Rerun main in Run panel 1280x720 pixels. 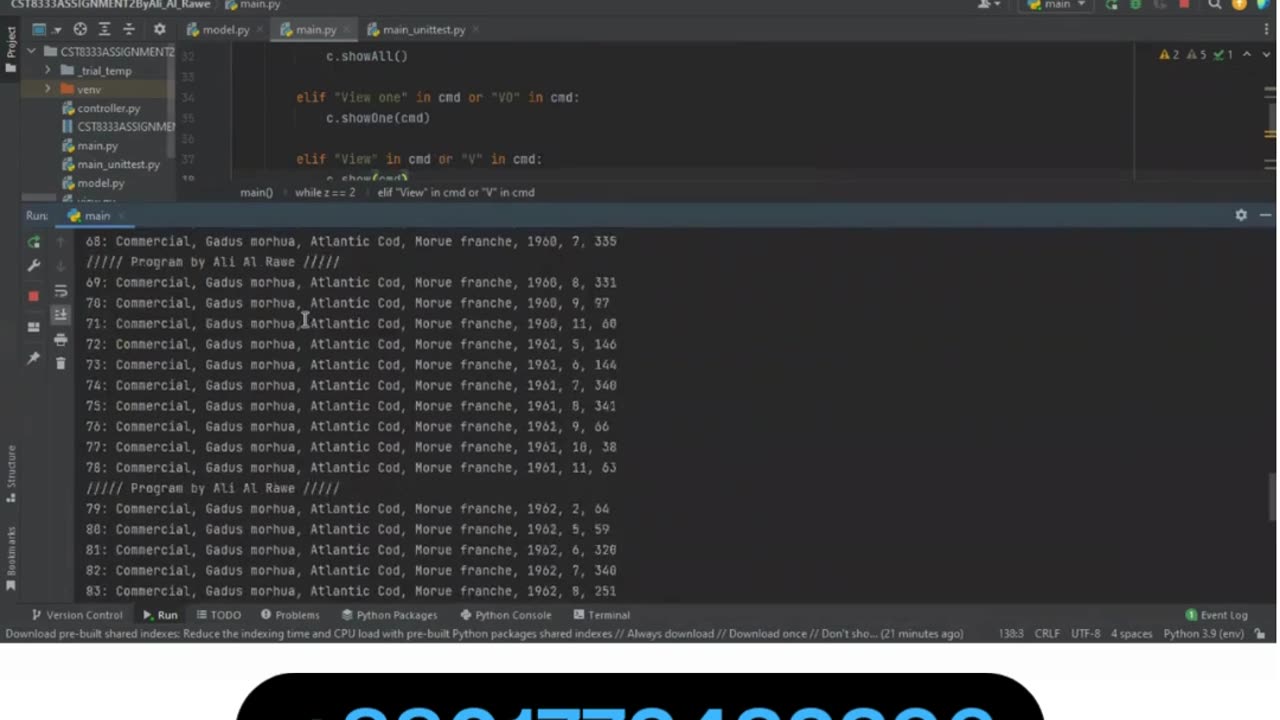(x=34, y=242)
